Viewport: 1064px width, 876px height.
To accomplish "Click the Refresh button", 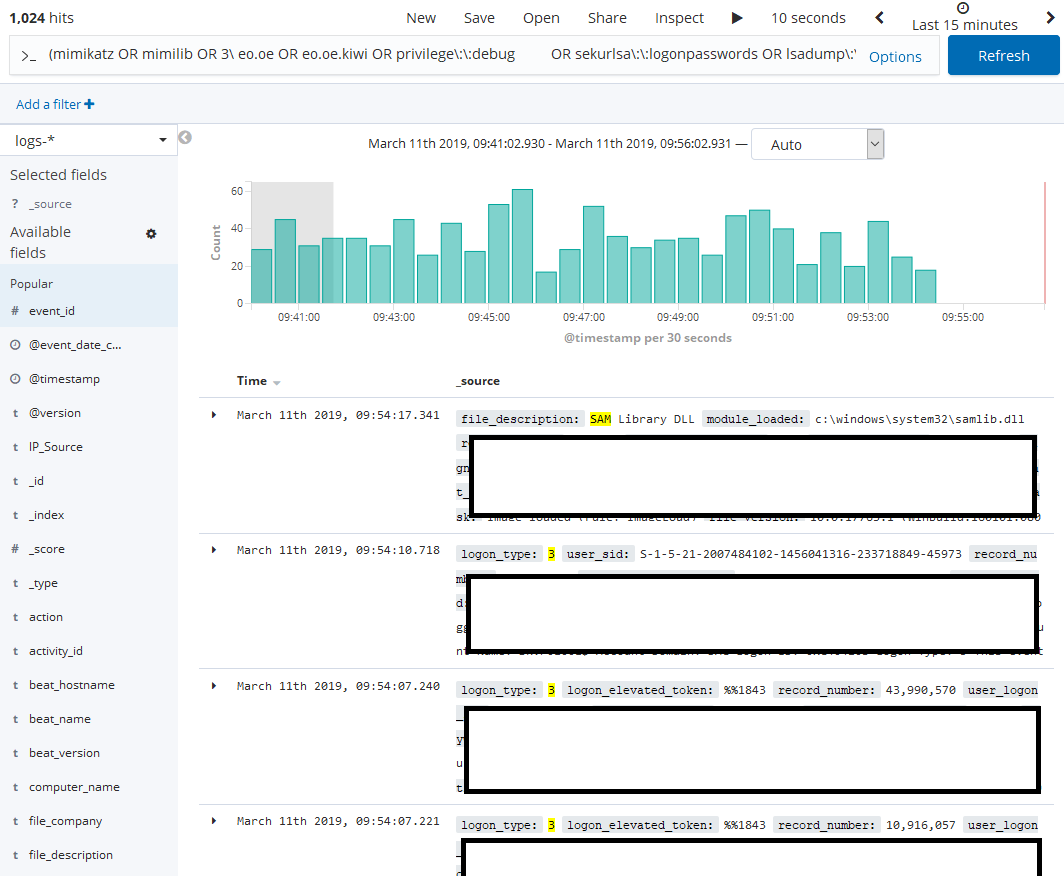I will coord(1003,55).
